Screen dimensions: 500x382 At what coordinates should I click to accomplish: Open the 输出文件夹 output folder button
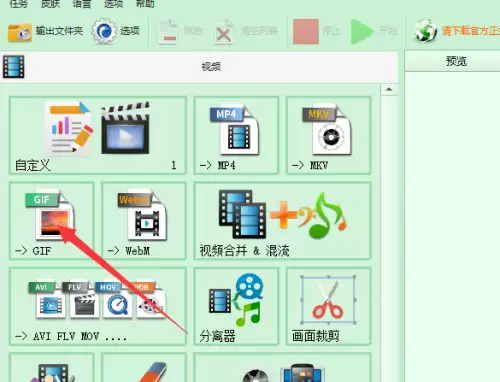[45, 32]
